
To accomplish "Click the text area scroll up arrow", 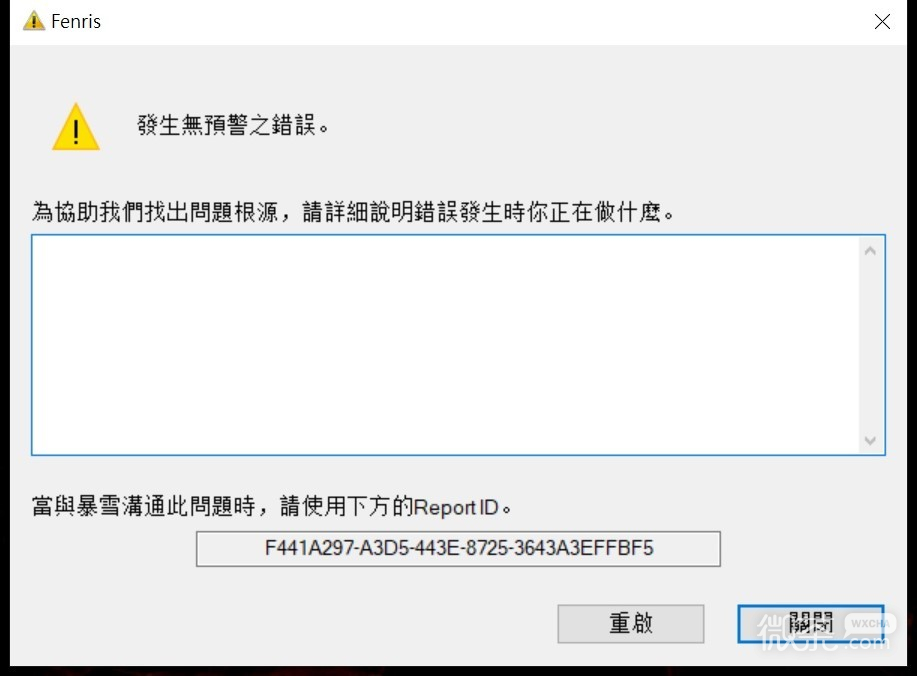I will click(x=870, y=251).
